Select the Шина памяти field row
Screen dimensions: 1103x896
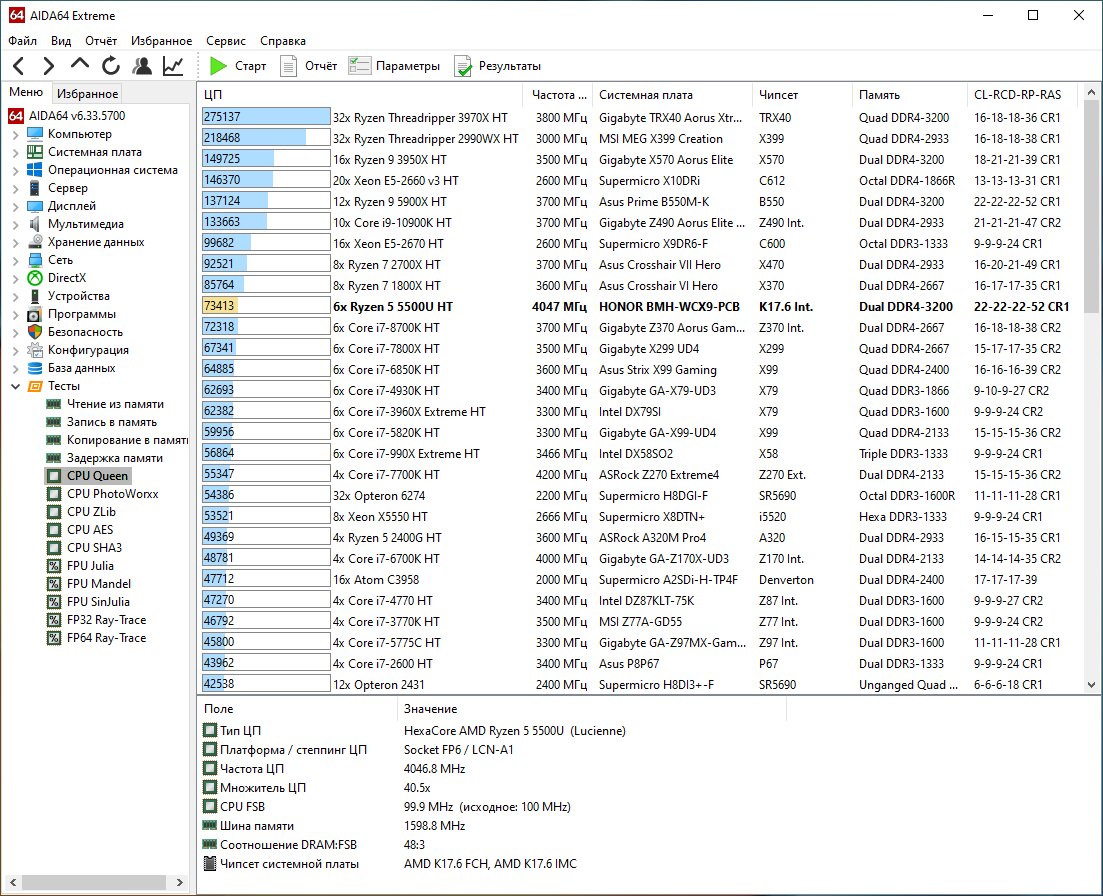click(x=334, y=826)
